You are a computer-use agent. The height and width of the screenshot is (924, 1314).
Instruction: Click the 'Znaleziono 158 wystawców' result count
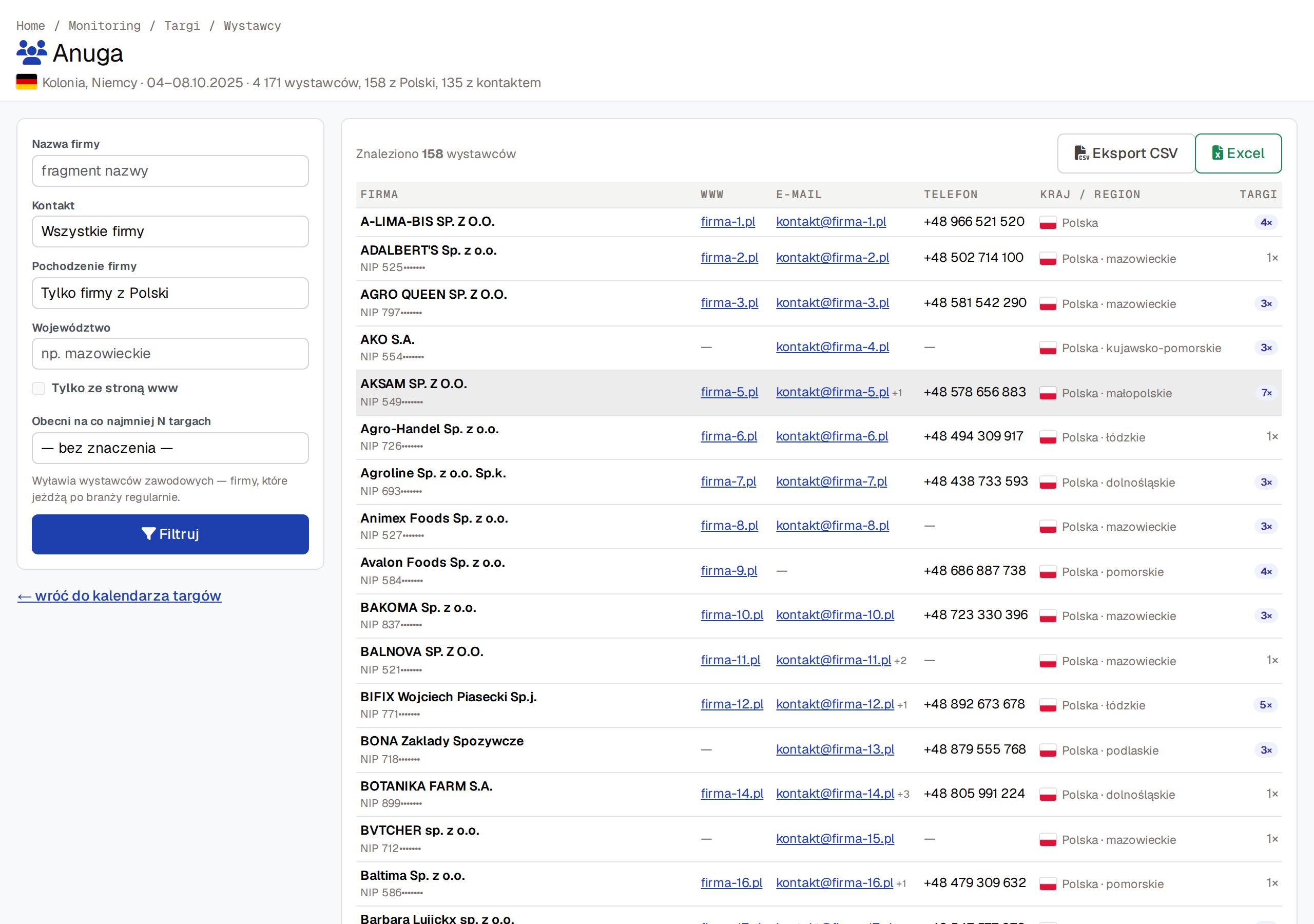tap(436, 154)
